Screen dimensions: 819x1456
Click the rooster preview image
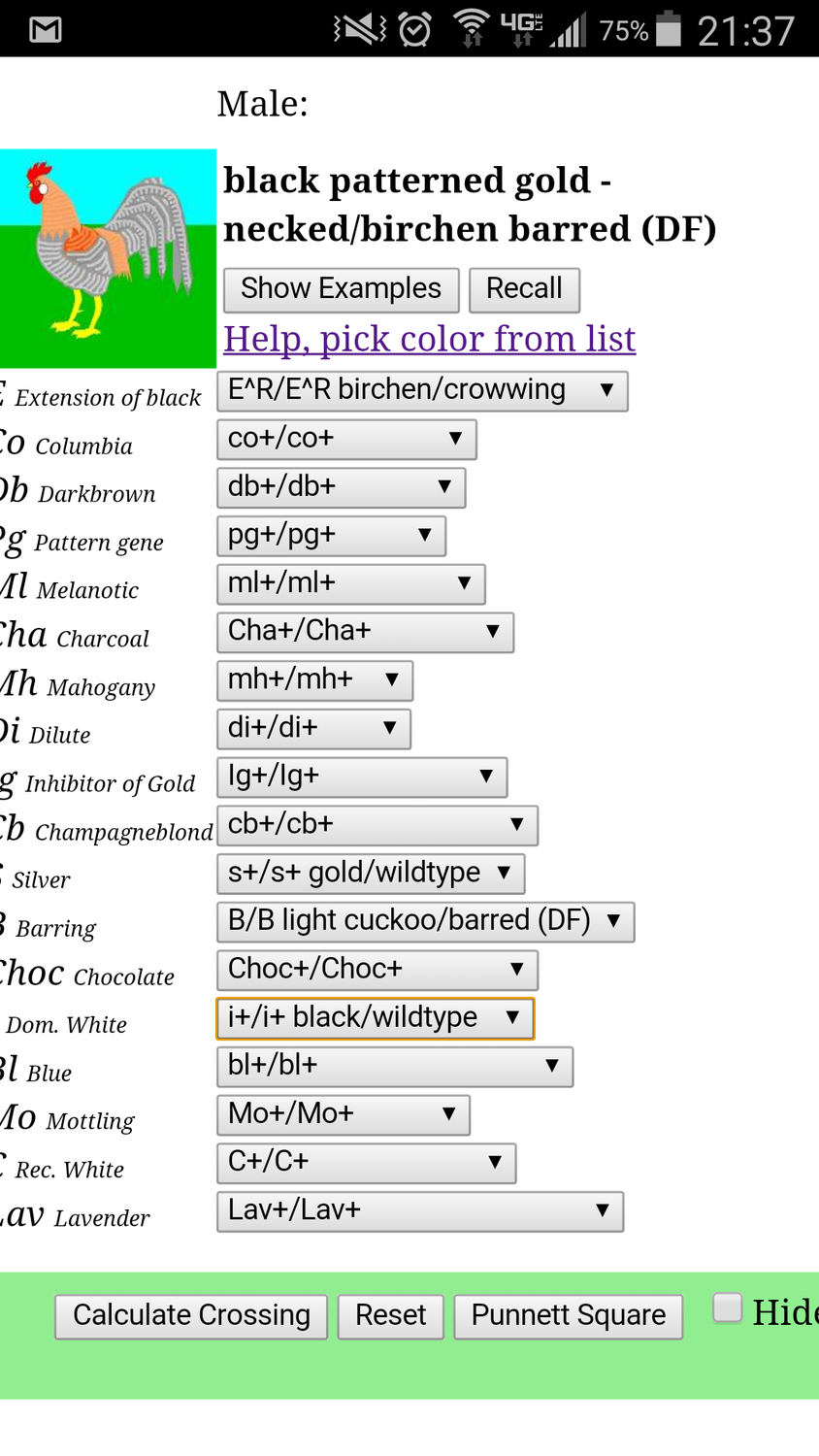pos(108,258)
